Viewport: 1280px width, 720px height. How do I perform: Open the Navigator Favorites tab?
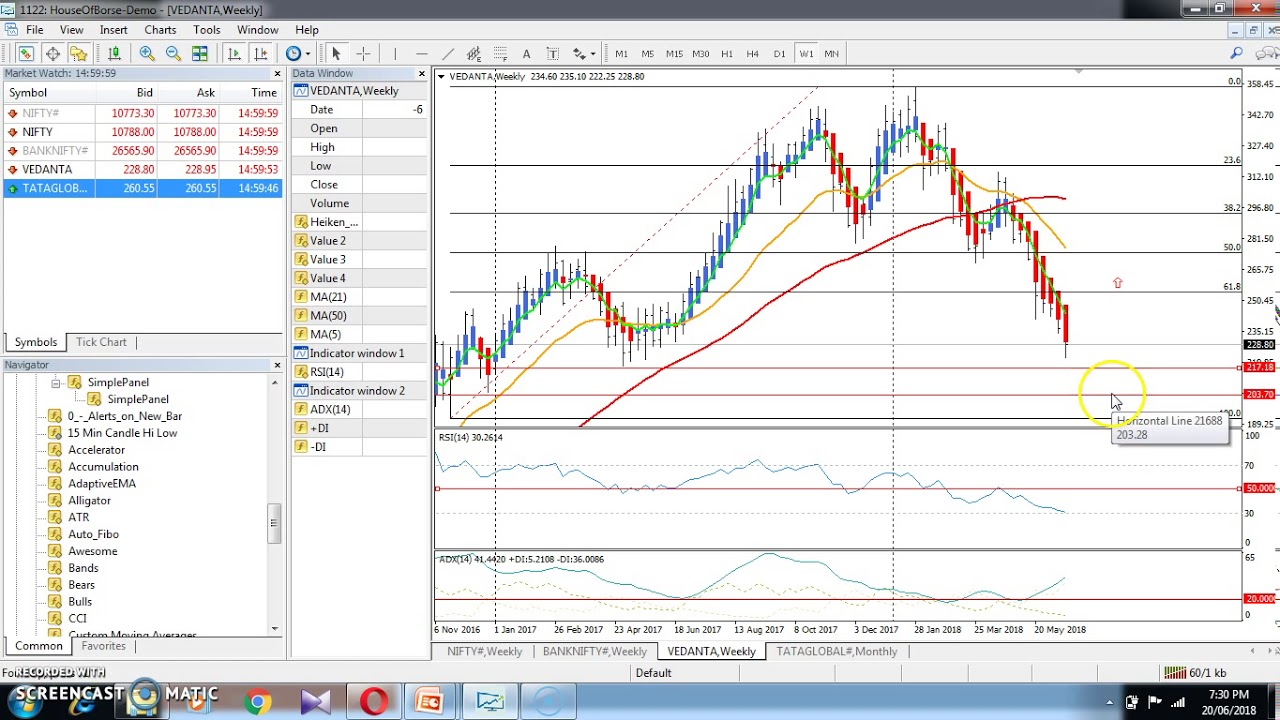pos(104,646)
